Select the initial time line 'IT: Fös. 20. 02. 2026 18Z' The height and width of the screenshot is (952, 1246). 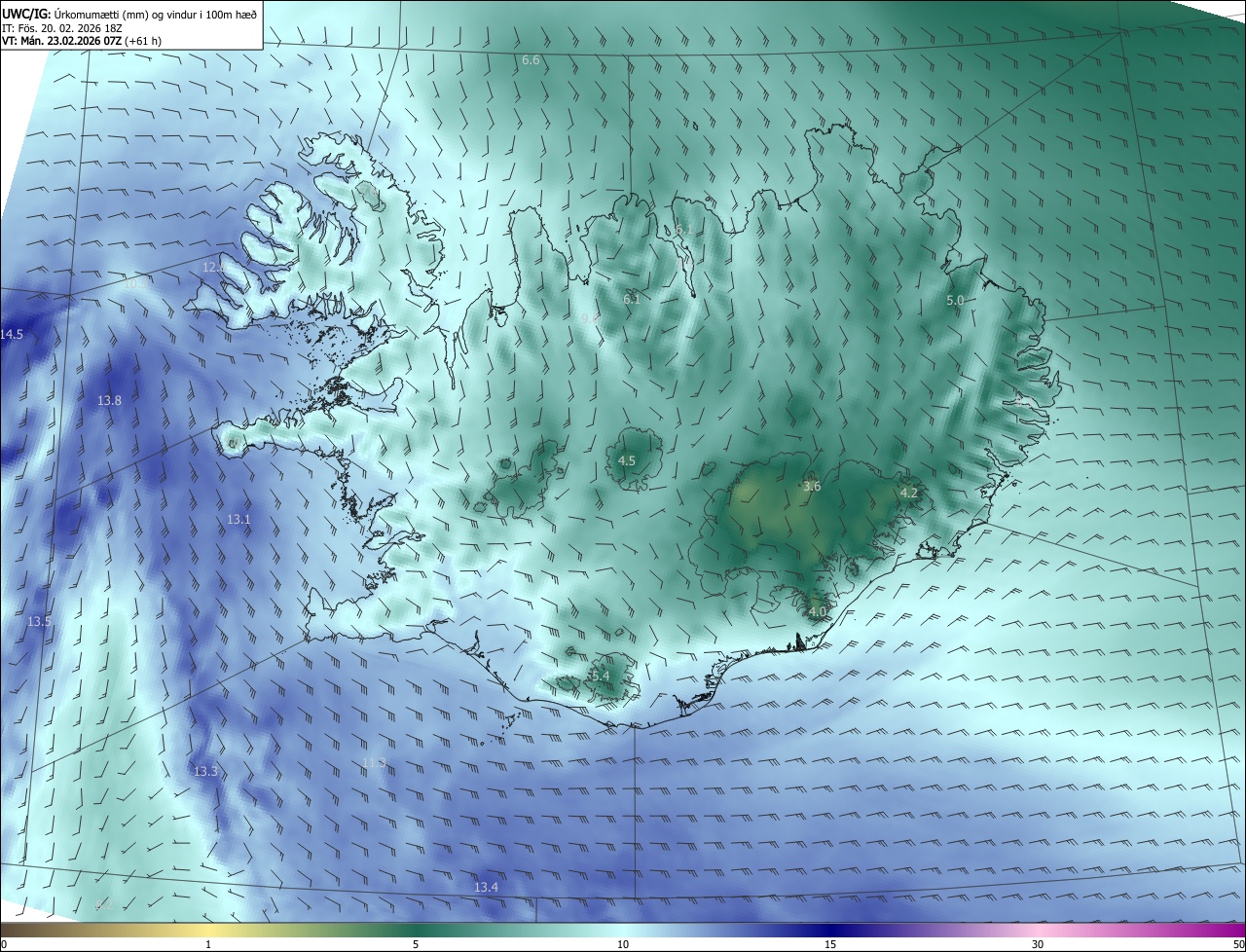61,27
